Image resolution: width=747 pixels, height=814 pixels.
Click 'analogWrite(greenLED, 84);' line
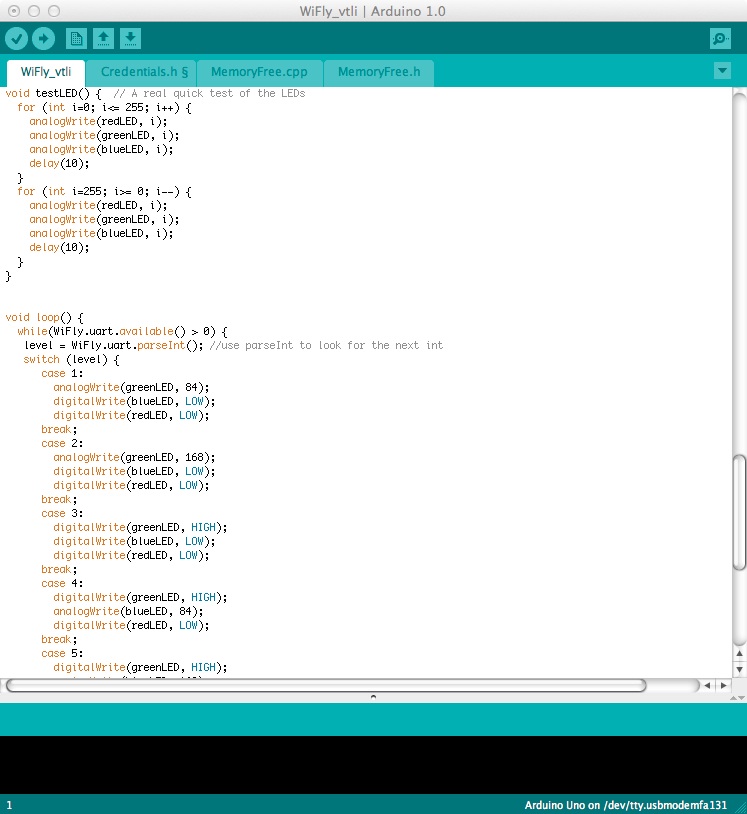pyautogui.click(x=131, y=387)
